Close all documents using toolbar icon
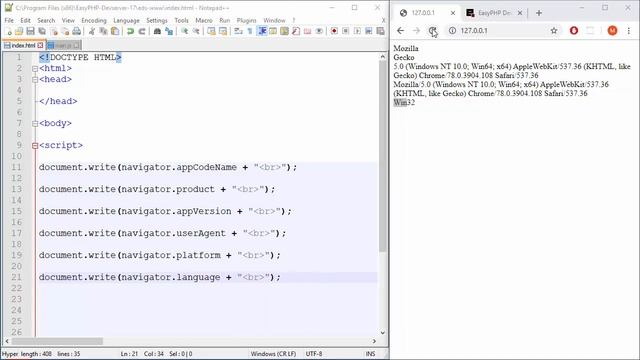 click(x=65, y=31)
